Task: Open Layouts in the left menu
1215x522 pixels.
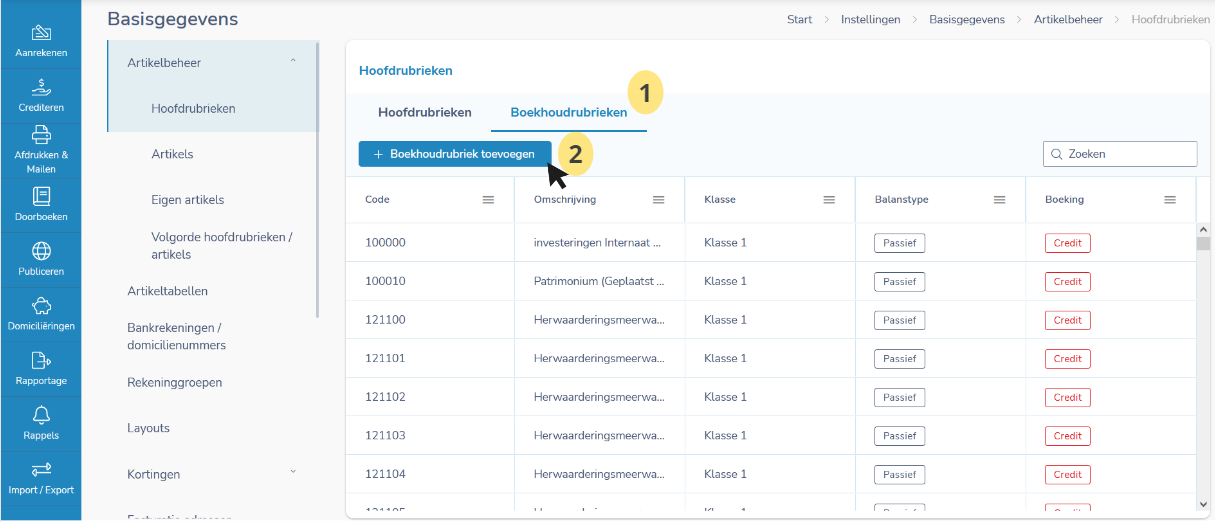Action: click(149, 428)
